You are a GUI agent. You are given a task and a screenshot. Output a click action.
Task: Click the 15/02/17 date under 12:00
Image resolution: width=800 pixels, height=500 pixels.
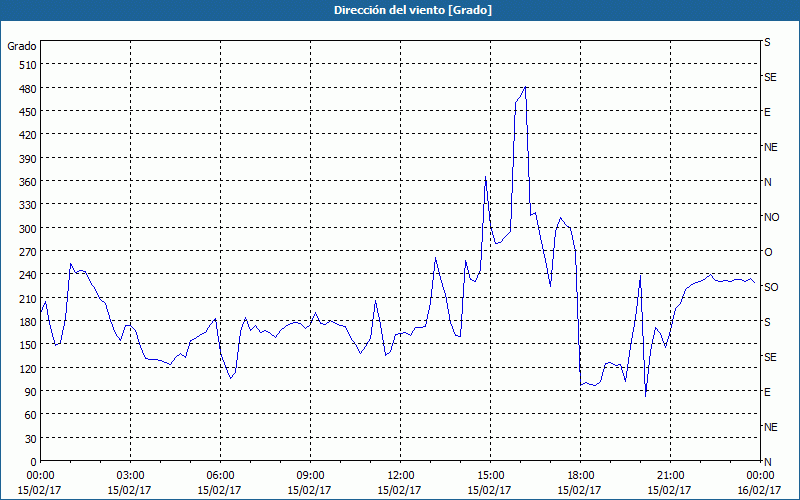(399, 490)
